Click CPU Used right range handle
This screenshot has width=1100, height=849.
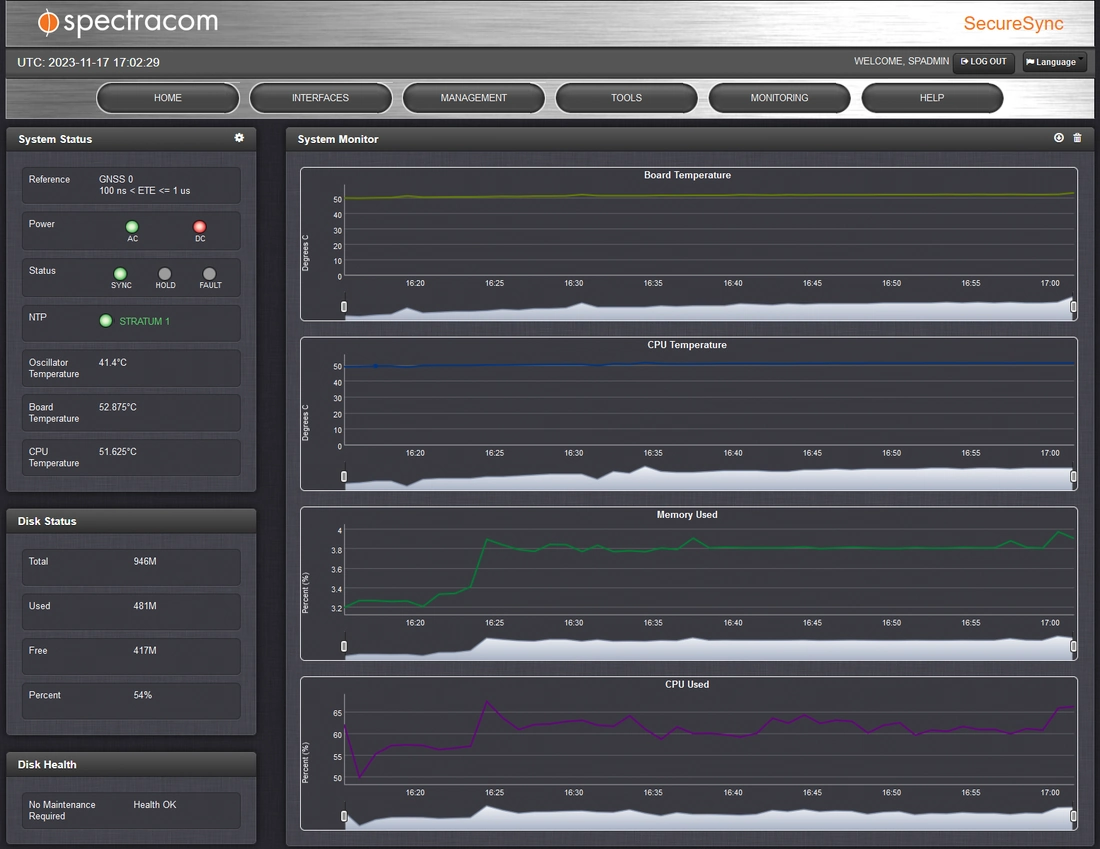click(1073, 816)
